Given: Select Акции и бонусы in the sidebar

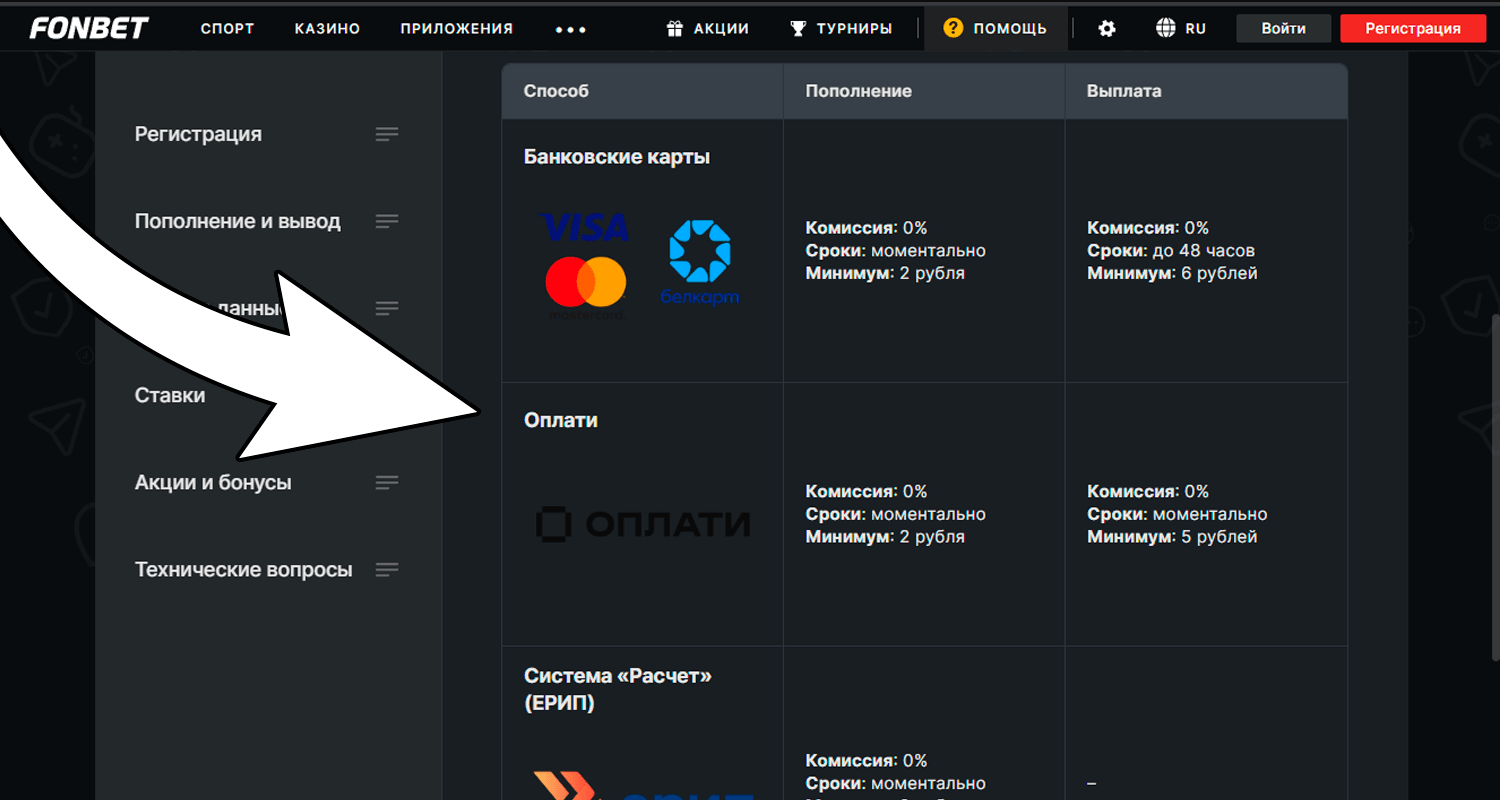Looking at the screenshot, I should 213,483.
